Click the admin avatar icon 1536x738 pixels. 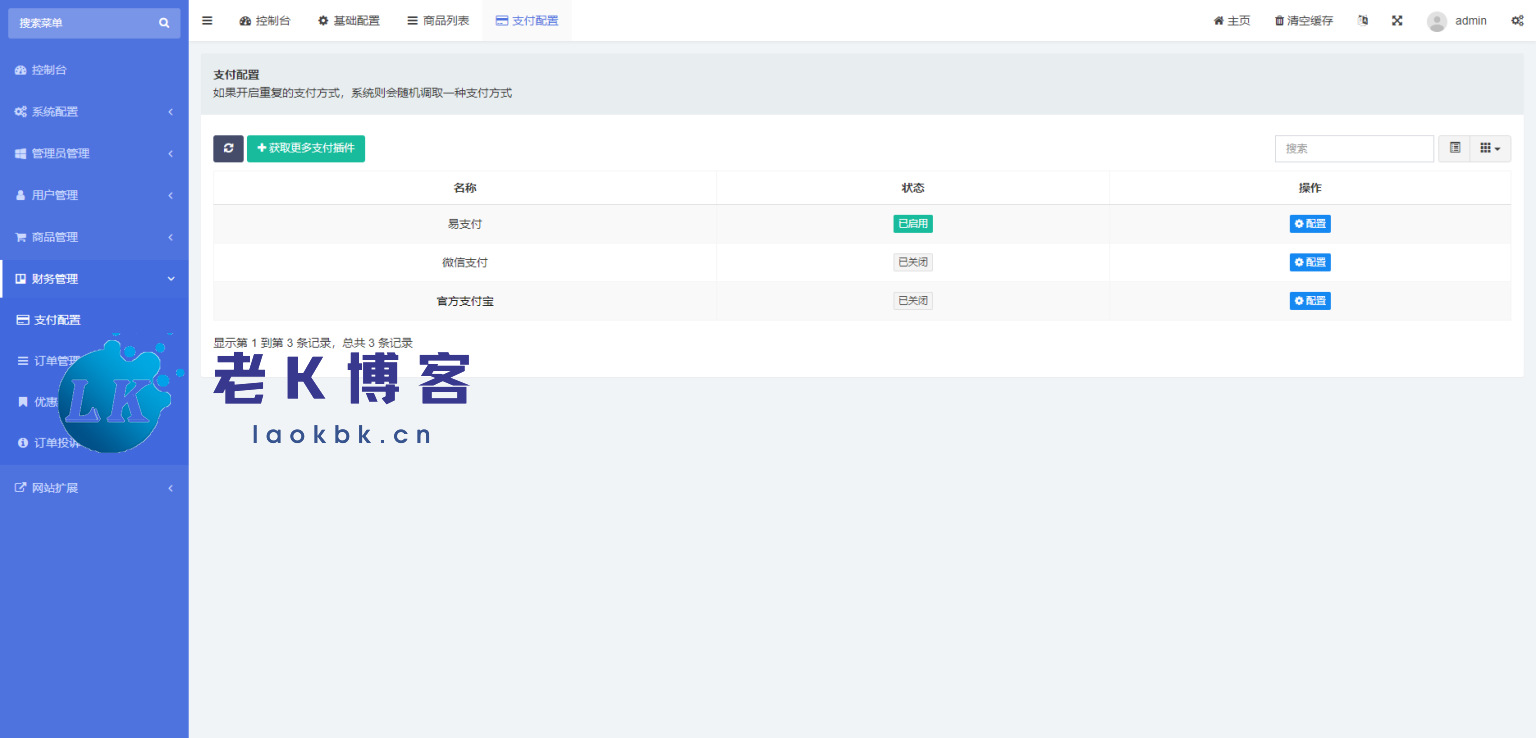[1437, 20]
